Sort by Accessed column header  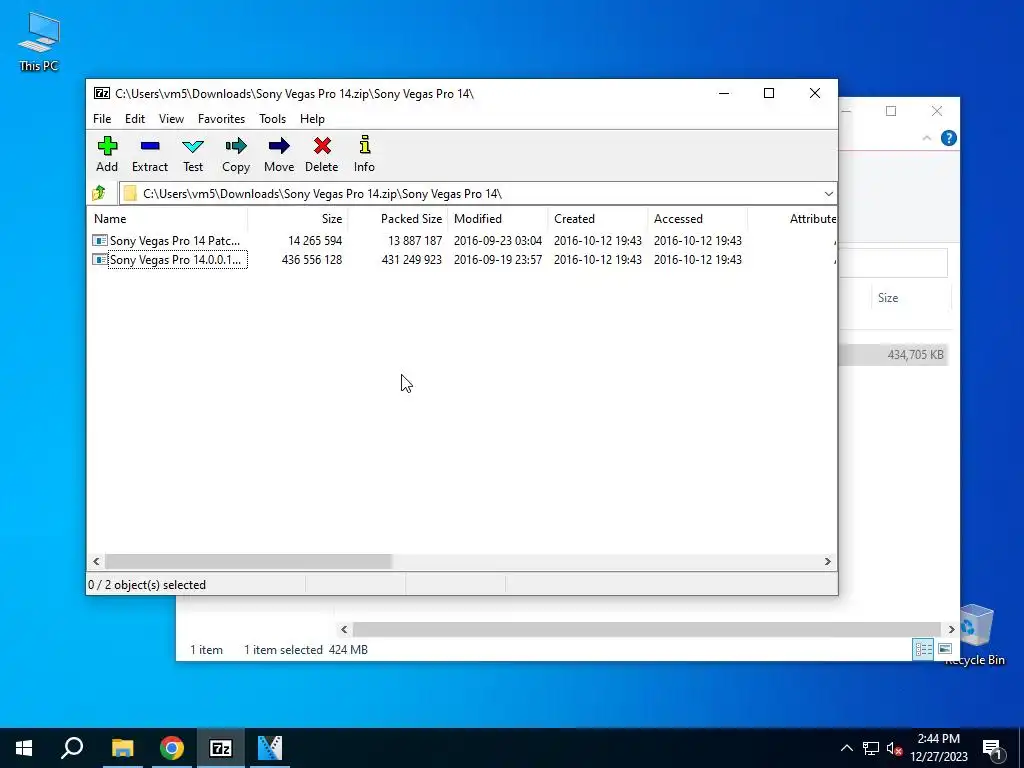697,219
